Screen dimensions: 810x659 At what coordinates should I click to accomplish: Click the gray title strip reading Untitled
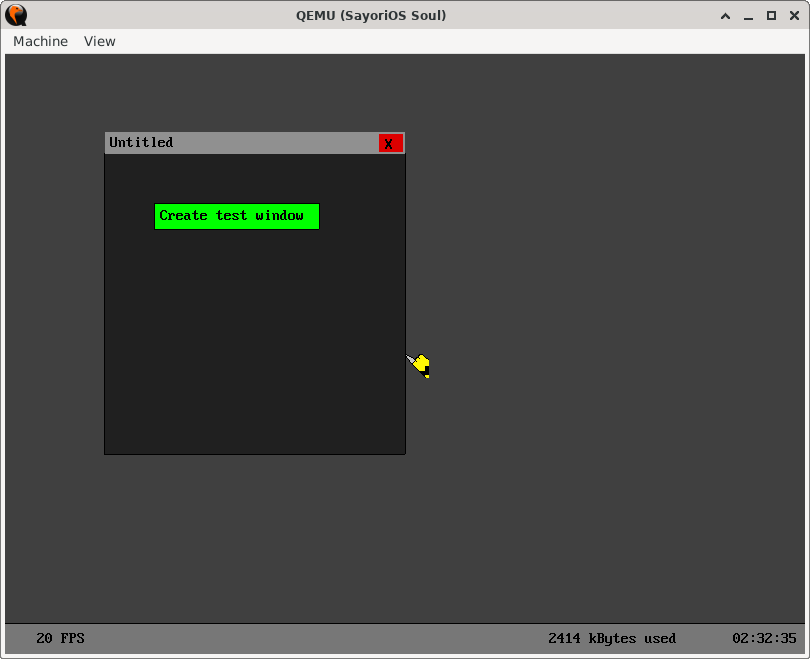pyautogui.click(x=240, y=143)
